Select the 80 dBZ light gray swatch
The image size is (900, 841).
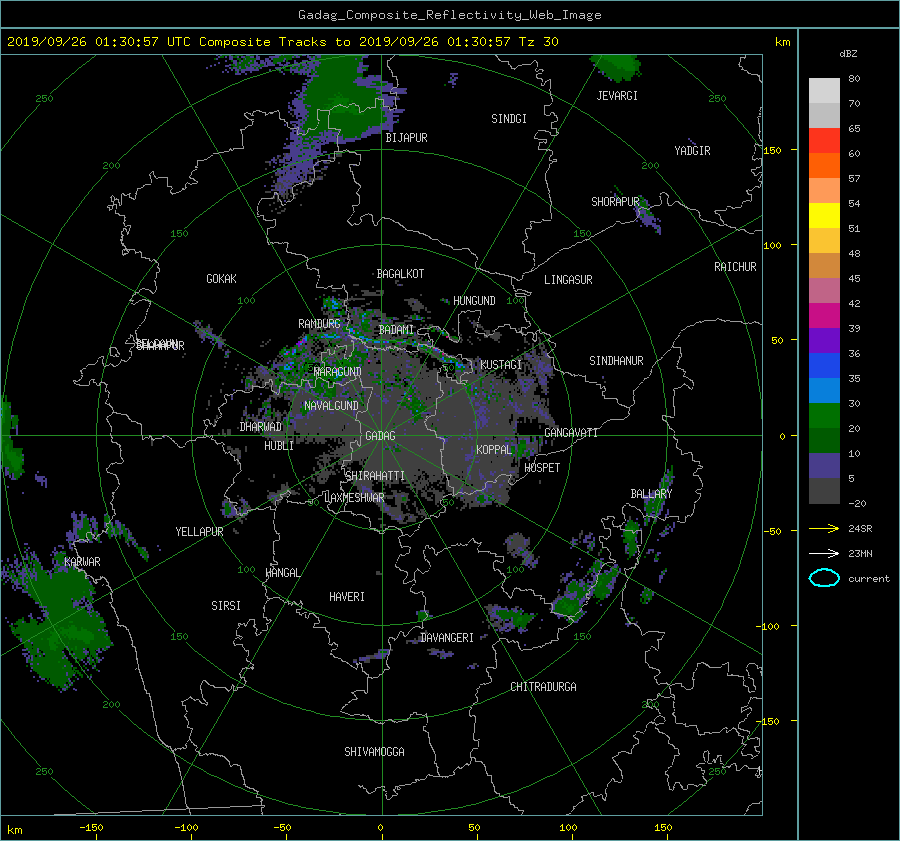824,90
